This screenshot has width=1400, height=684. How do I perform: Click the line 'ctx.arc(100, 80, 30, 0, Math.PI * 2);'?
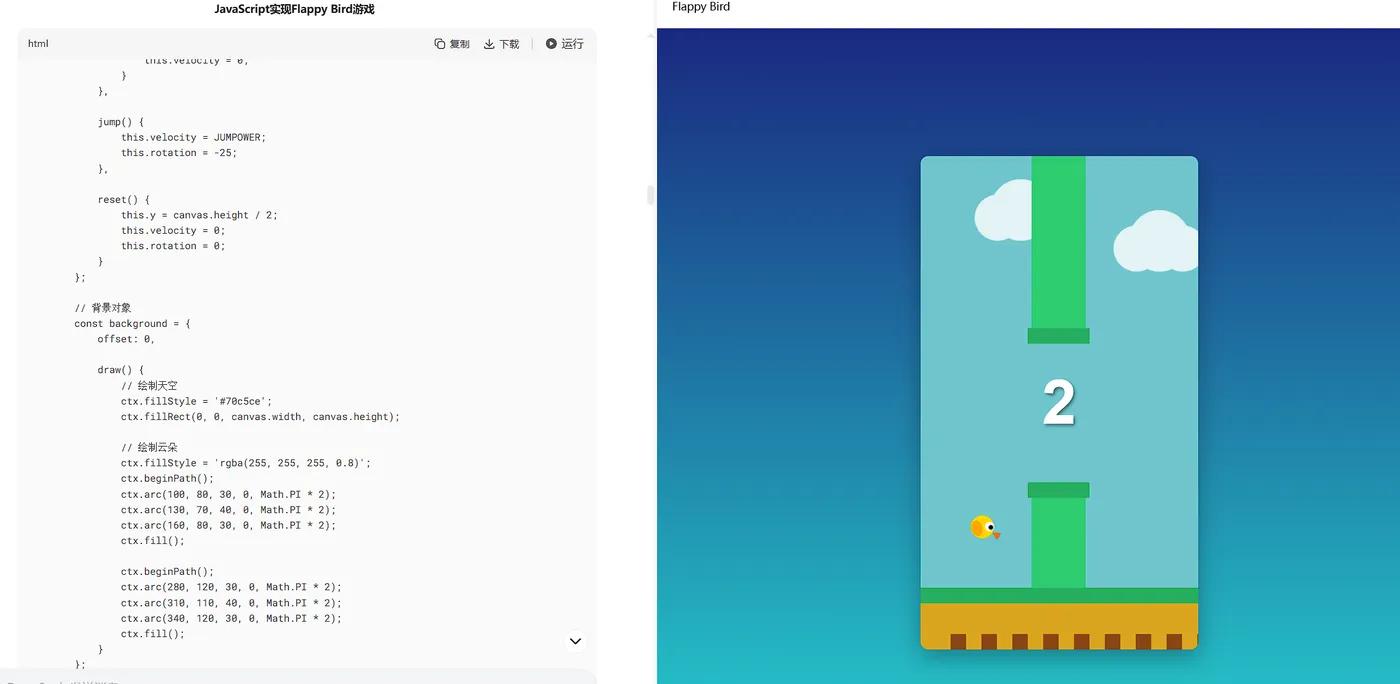coord(229,494)
